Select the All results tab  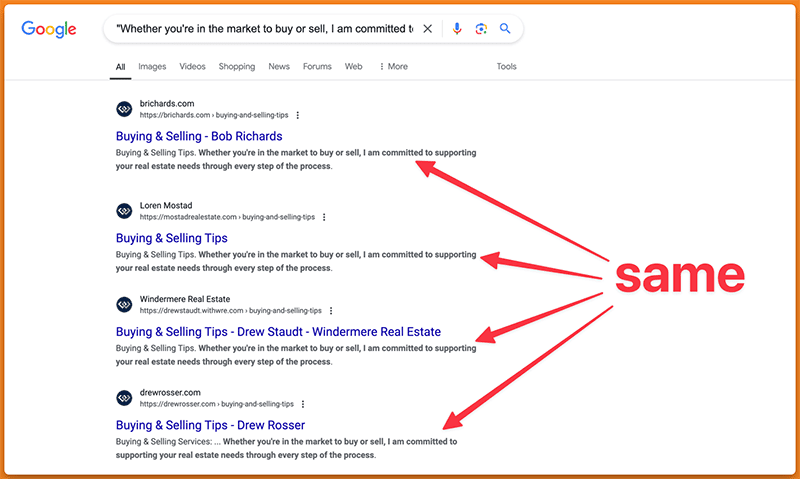(x=120, y=67)
